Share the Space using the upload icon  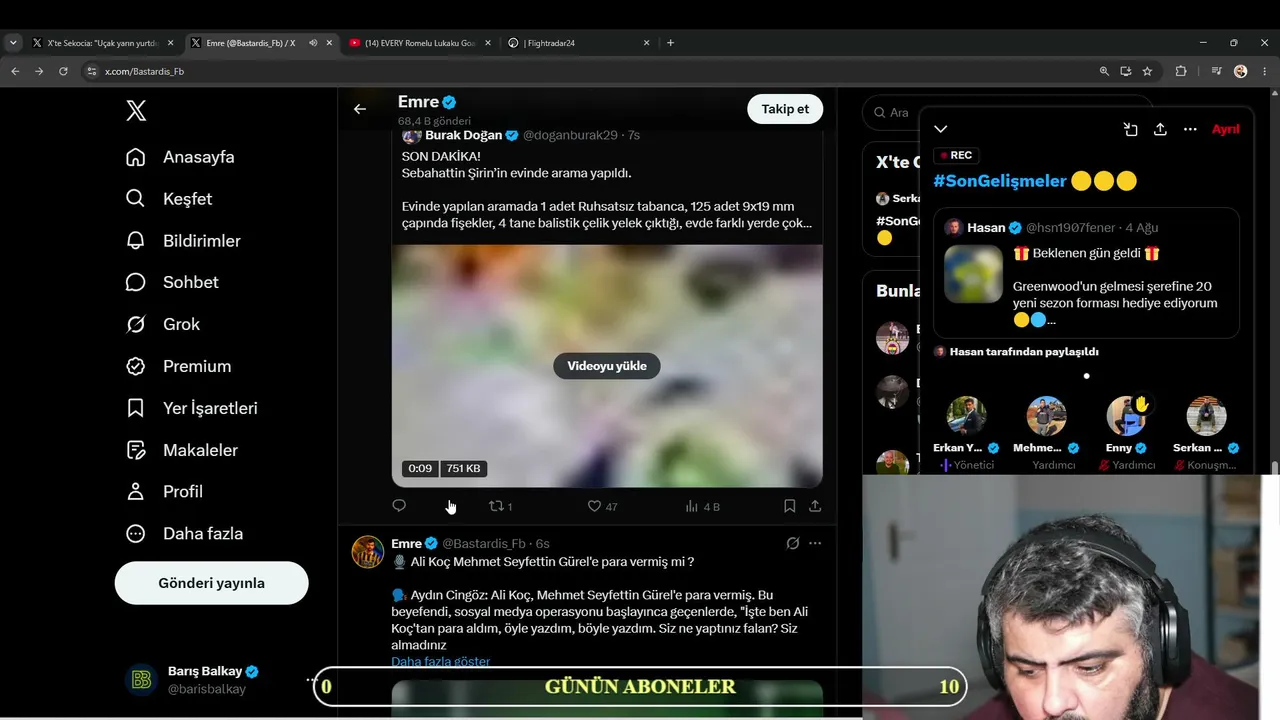(x=1160, y=129)
